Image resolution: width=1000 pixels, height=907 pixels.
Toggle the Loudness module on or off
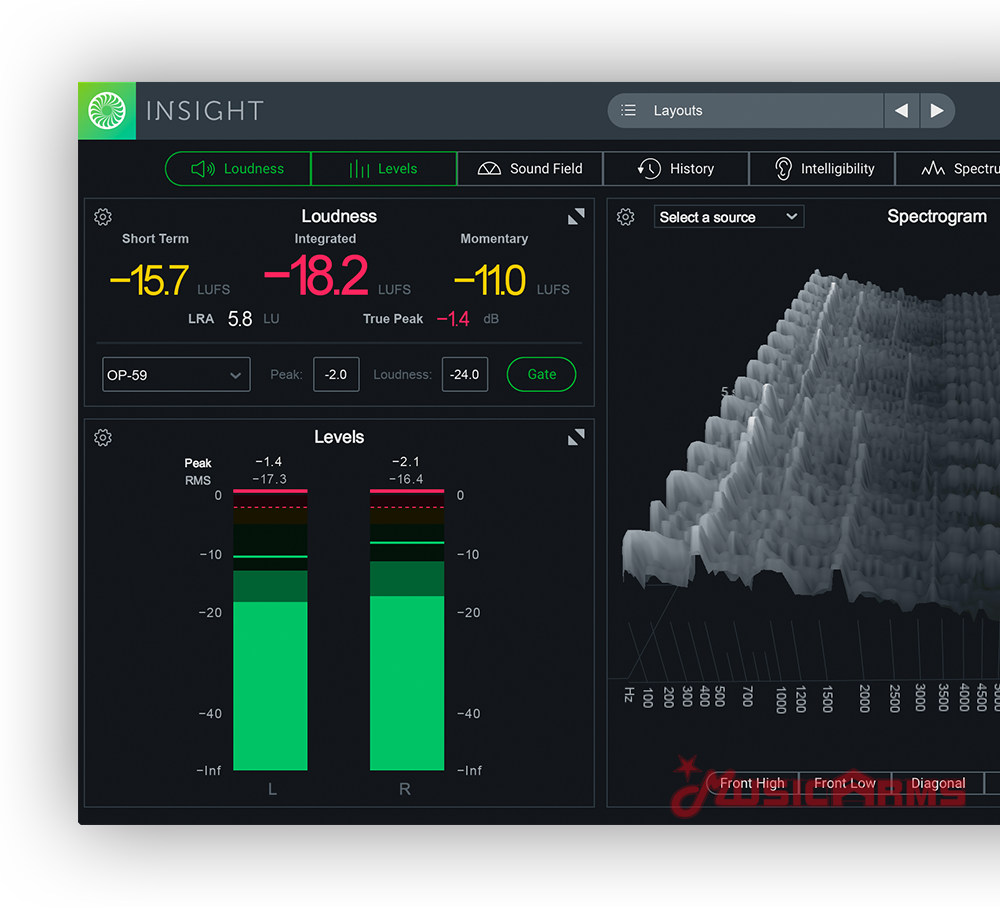[x=238, y=169]
